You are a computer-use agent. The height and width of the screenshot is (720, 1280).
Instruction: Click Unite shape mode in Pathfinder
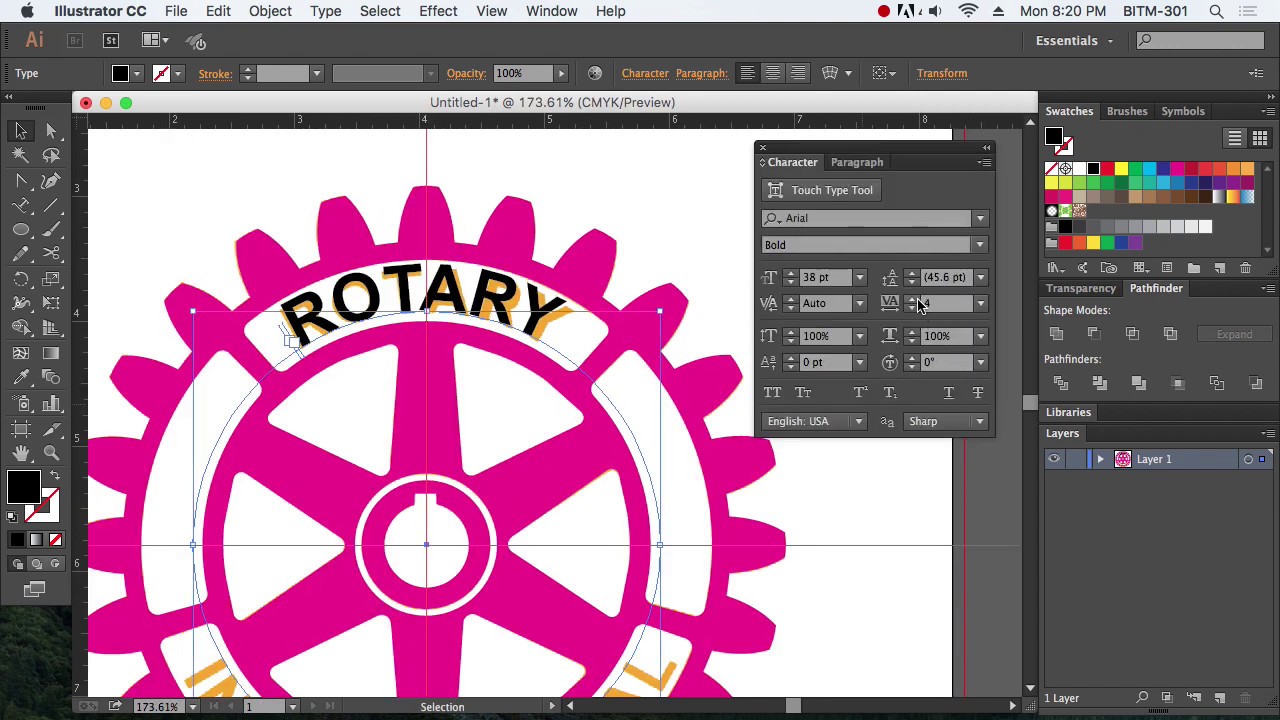[1056, 334]
